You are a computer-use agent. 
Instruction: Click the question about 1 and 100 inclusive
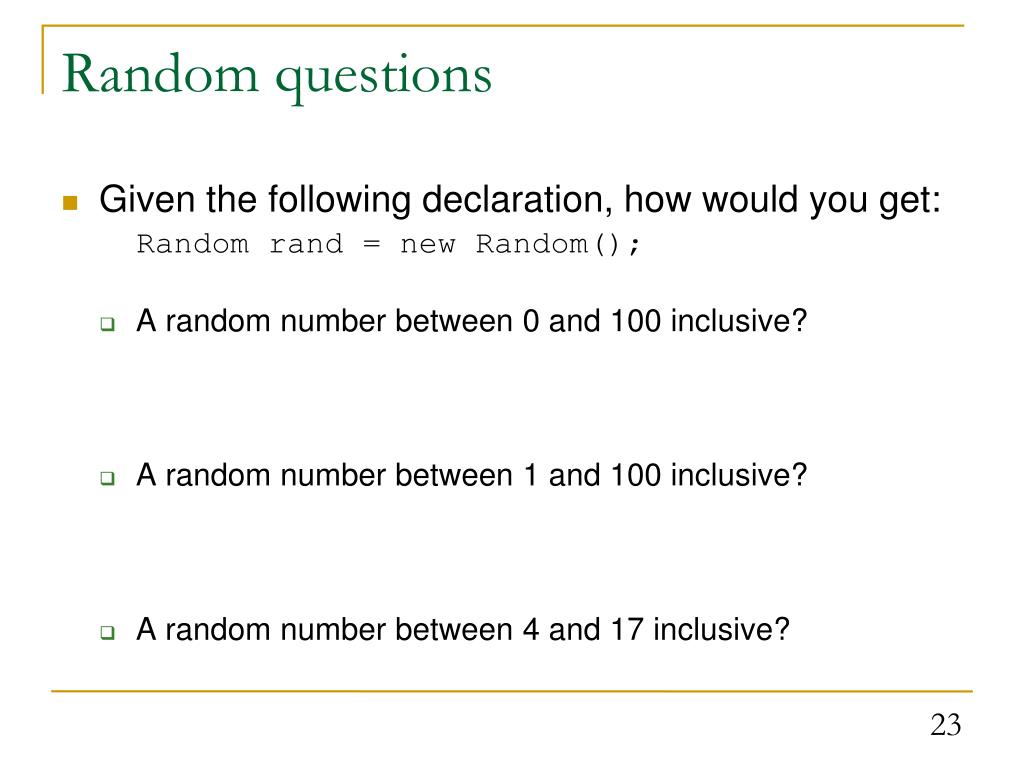pyautogui.click(x=472, y=475)
